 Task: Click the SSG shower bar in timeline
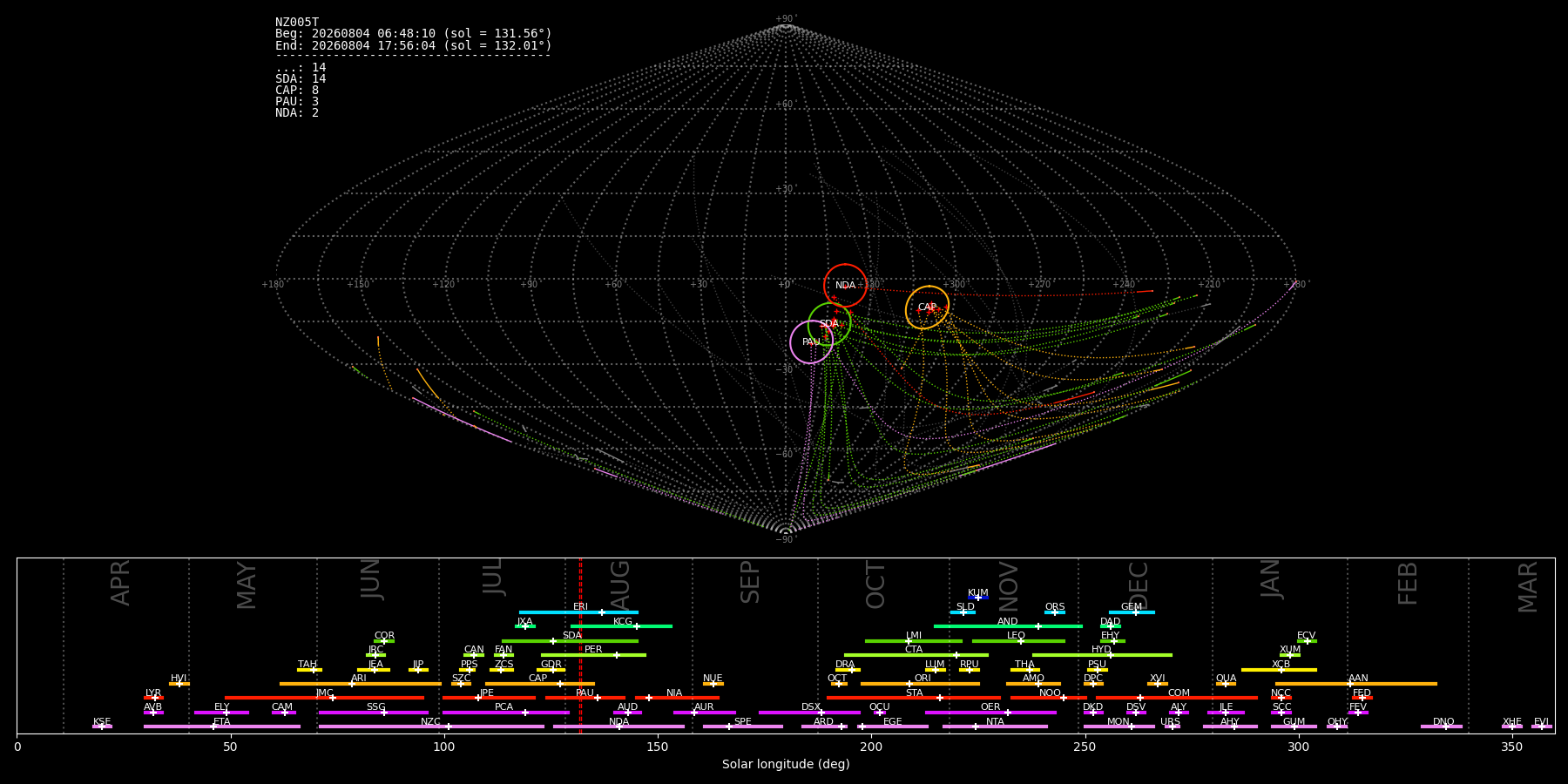[x=374, y=713]
